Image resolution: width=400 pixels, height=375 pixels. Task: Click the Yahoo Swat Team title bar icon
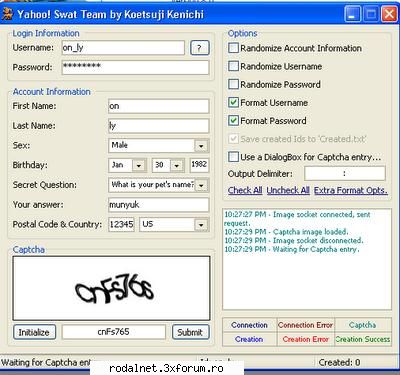[7, 14]
